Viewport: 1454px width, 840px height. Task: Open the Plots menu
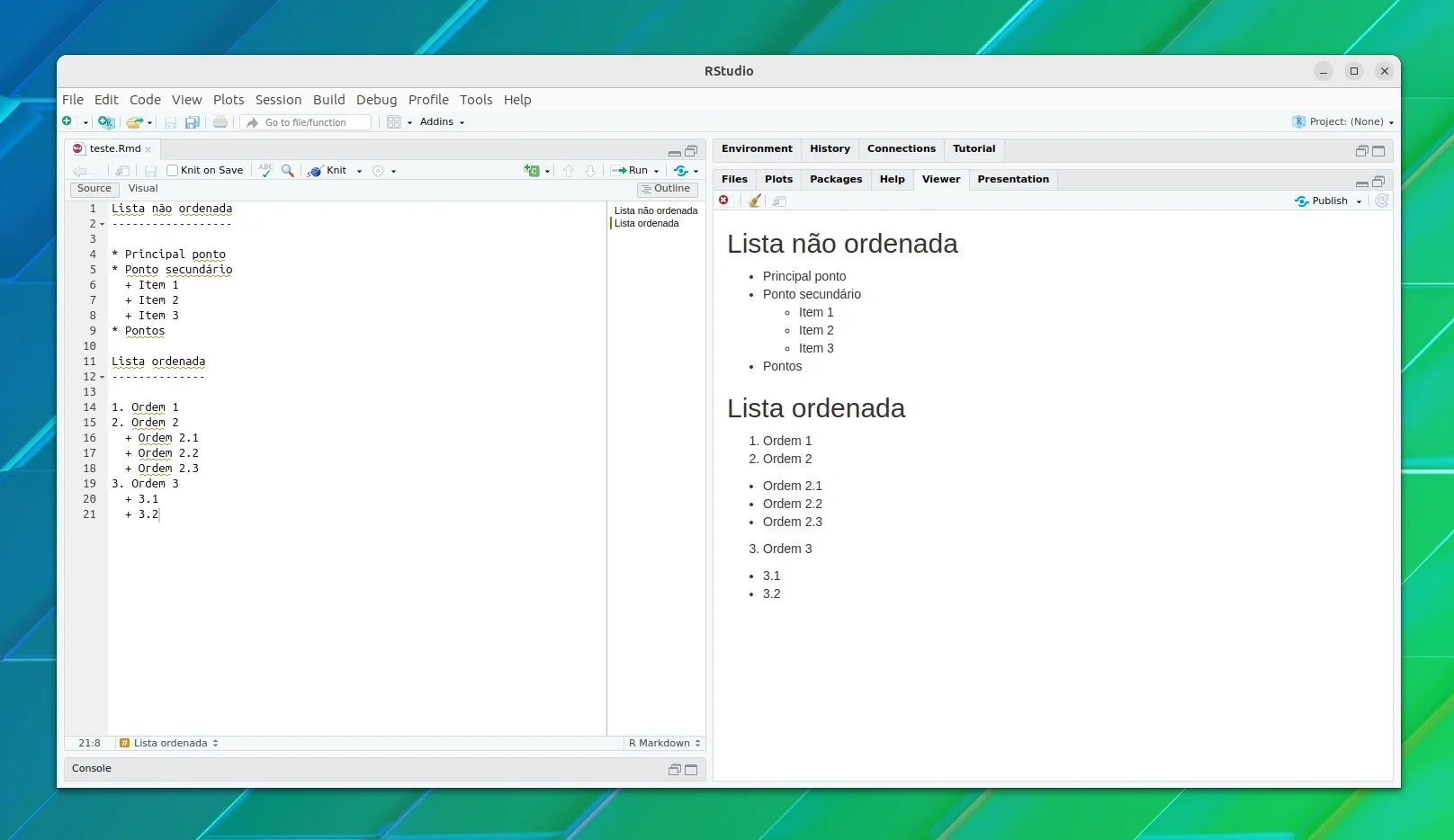(x=229, y=100)
